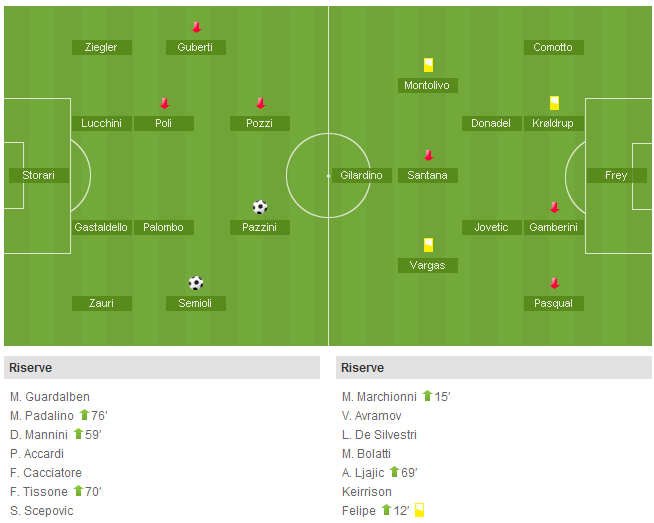654x523 pixels.
Task: Click the green arrow next to M. Marchionni
Action: pos(427,396)
